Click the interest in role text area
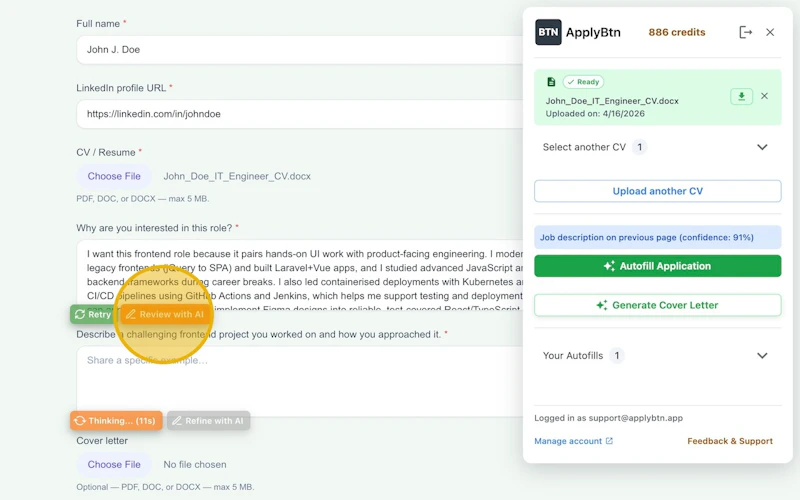The image size is (800, 500). coord(299,276)
